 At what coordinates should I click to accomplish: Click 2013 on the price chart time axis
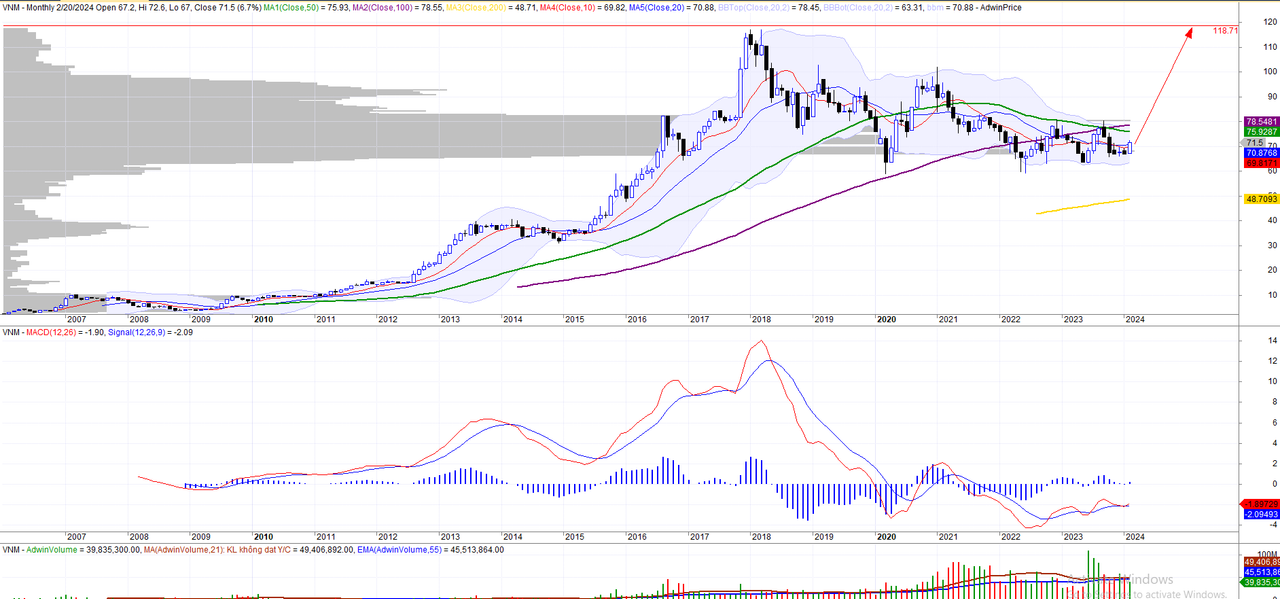450,320
